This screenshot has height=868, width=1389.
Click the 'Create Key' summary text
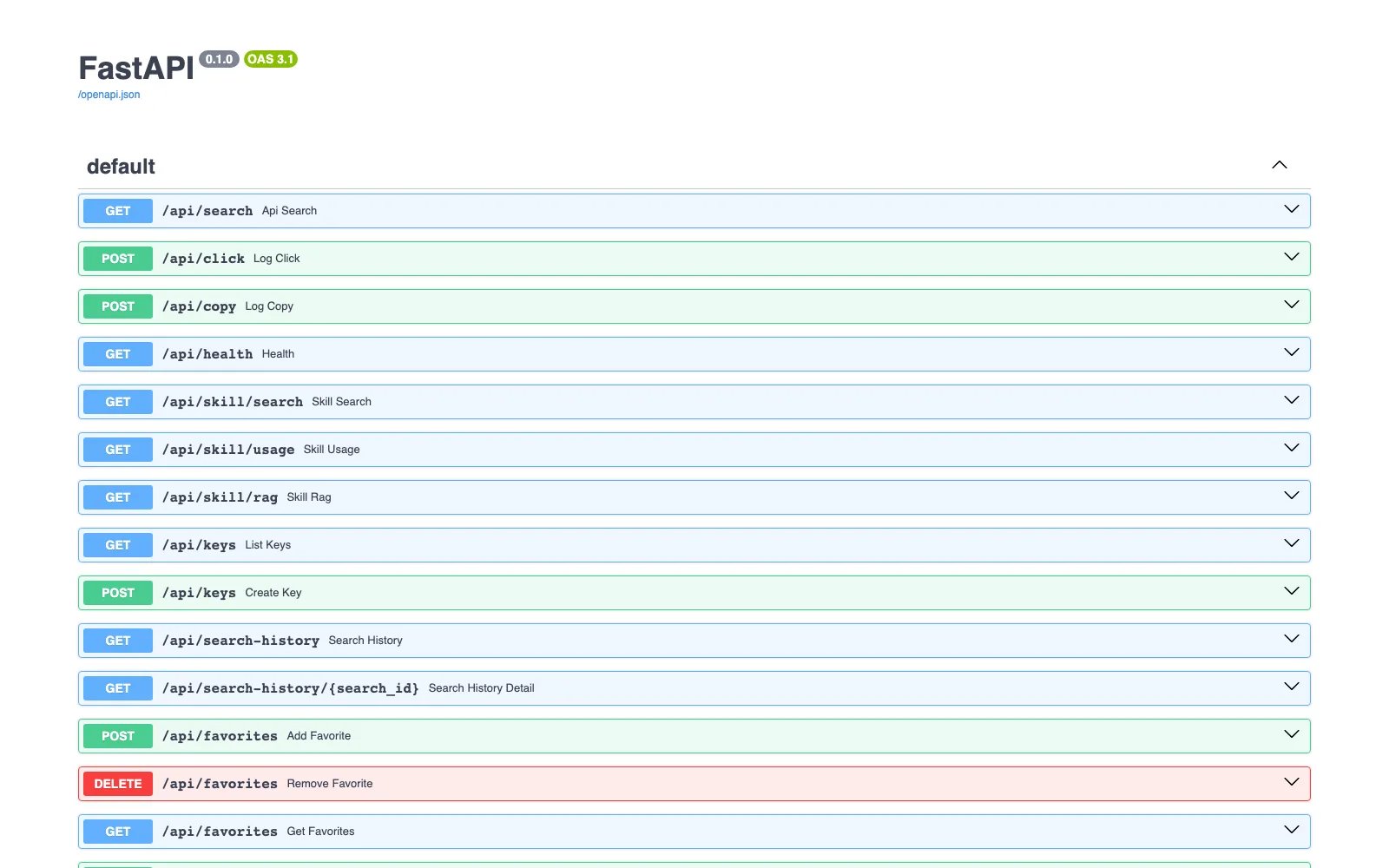(x=273, y=593)
